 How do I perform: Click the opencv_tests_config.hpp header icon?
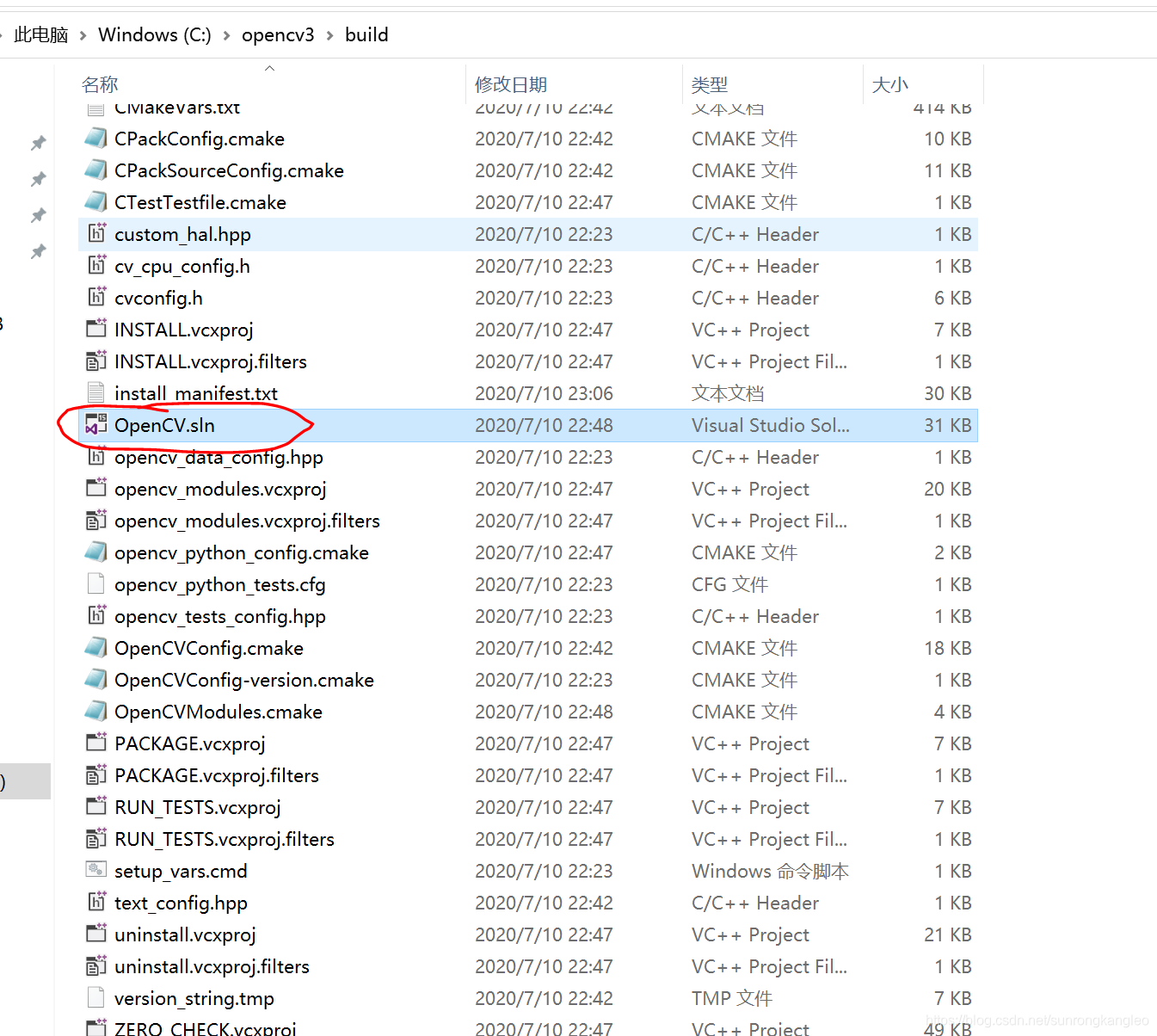tap(96, 616)
